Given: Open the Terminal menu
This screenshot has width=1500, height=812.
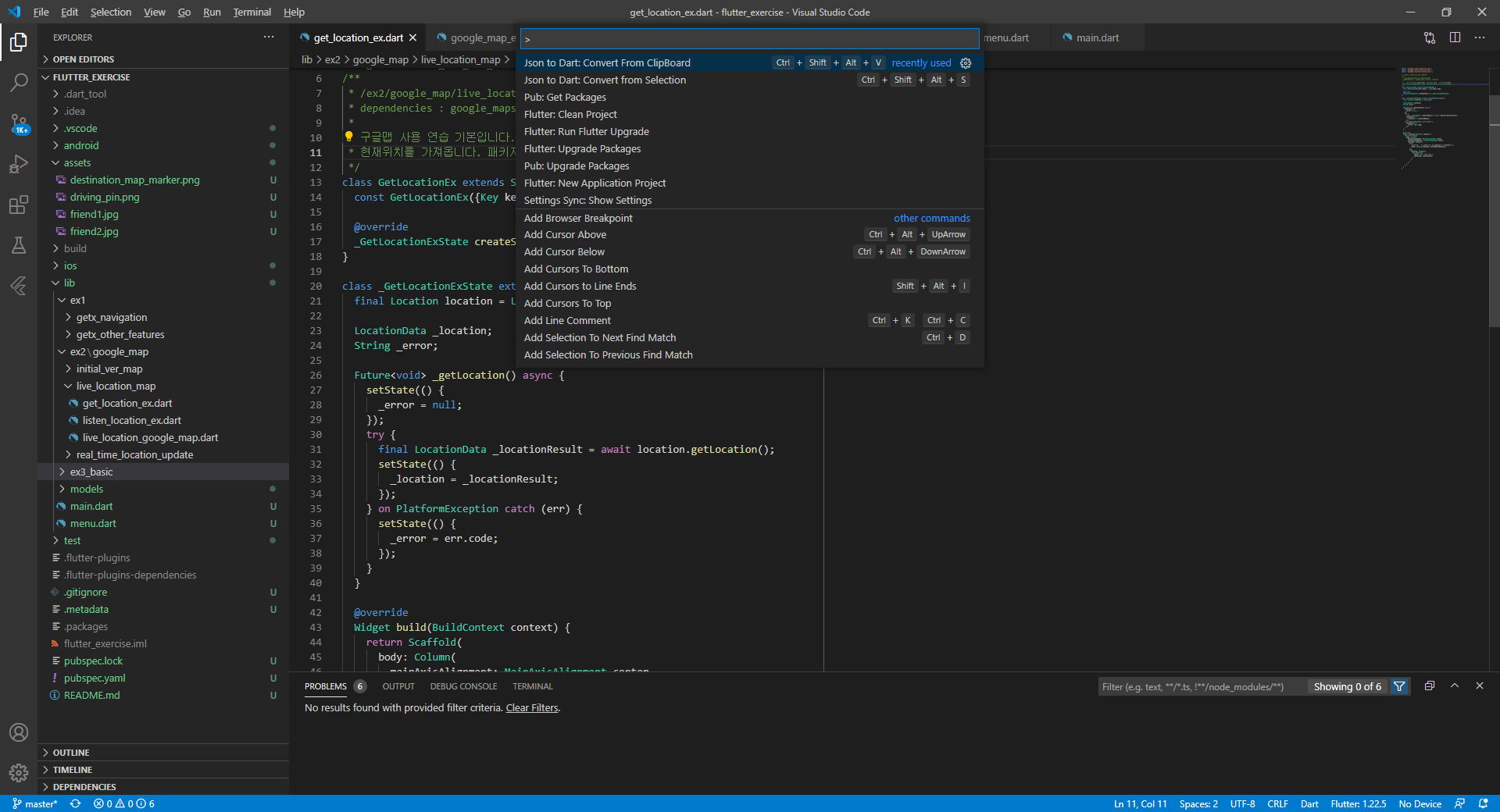Looking at the screenshot, I should point(252,12).
